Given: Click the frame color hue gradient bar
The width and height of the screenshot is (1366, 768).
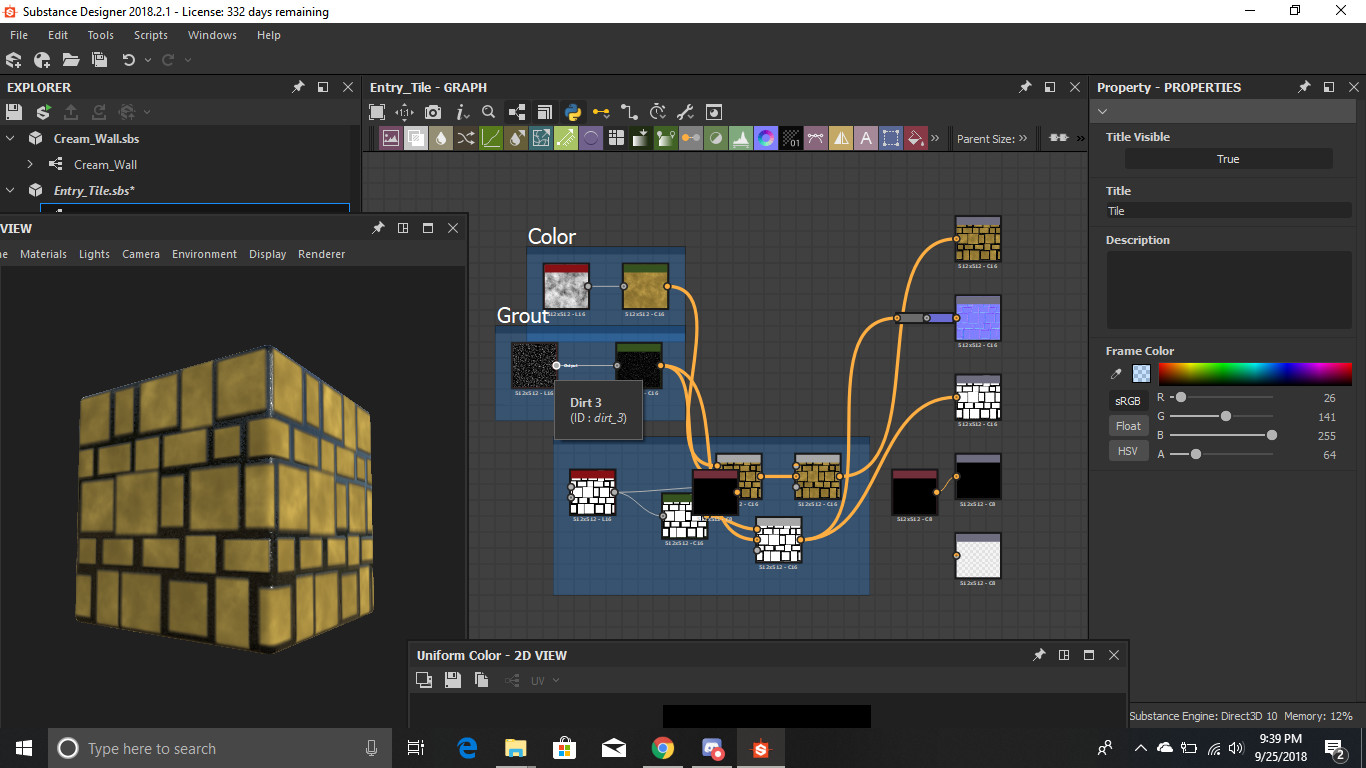Looking at the screenshot, I should pyautogui.click(x=1254, y=374).
